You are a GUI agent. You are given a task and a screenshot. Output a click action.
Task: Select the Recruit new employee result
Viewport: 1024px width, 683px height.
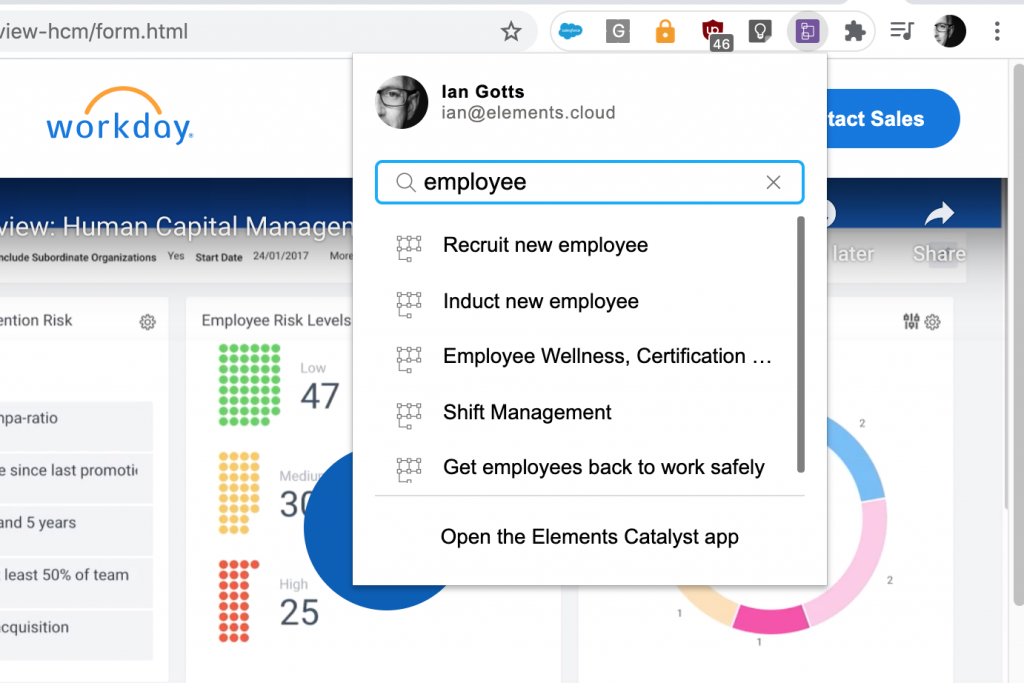pos(545,245)
